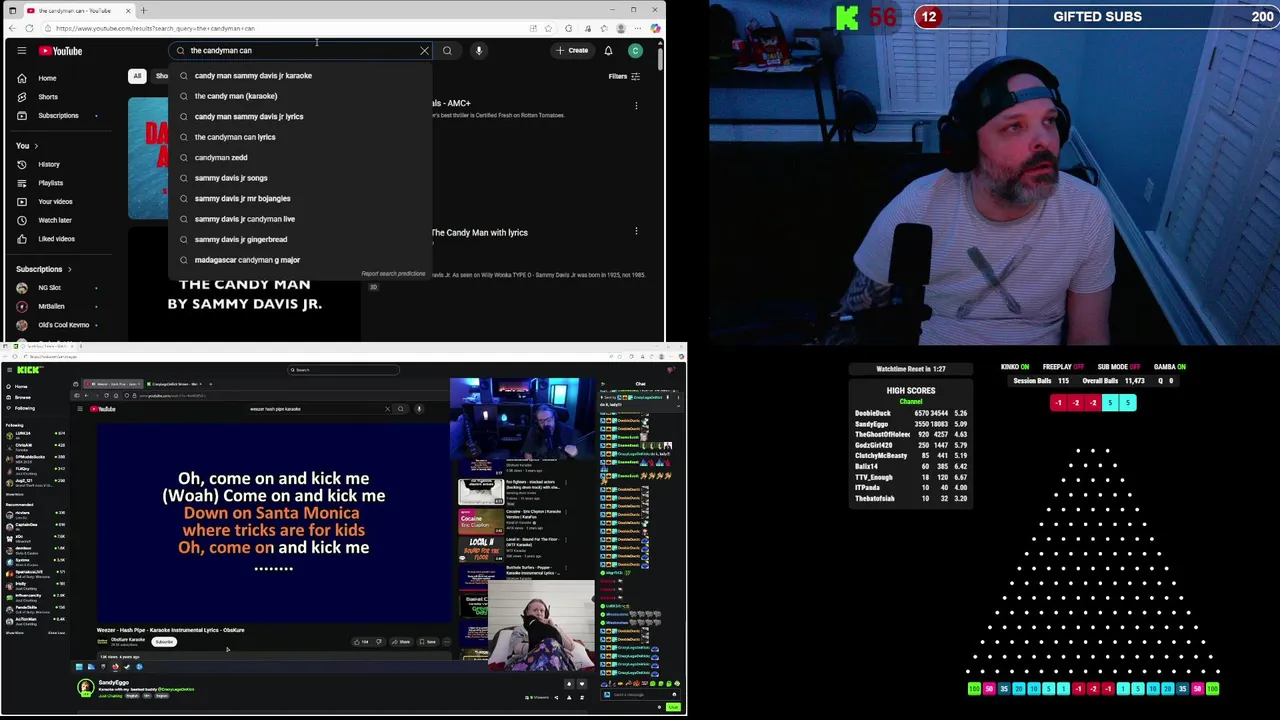
Task: Open Shorts in the YouTube sidebar
Action: pos(48,97)
